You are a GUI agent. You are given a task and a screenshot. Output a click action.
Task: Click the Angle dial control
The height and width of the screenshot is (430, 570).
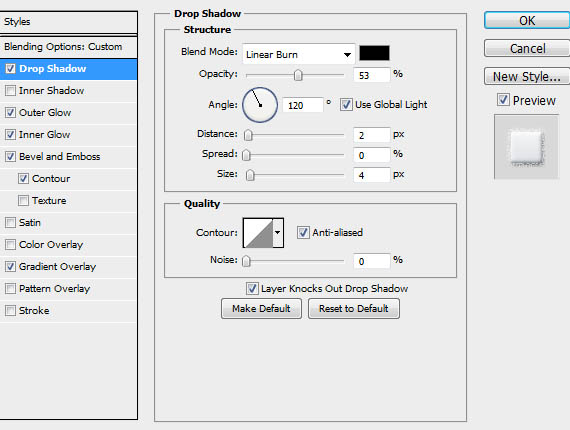click(260, 105)
